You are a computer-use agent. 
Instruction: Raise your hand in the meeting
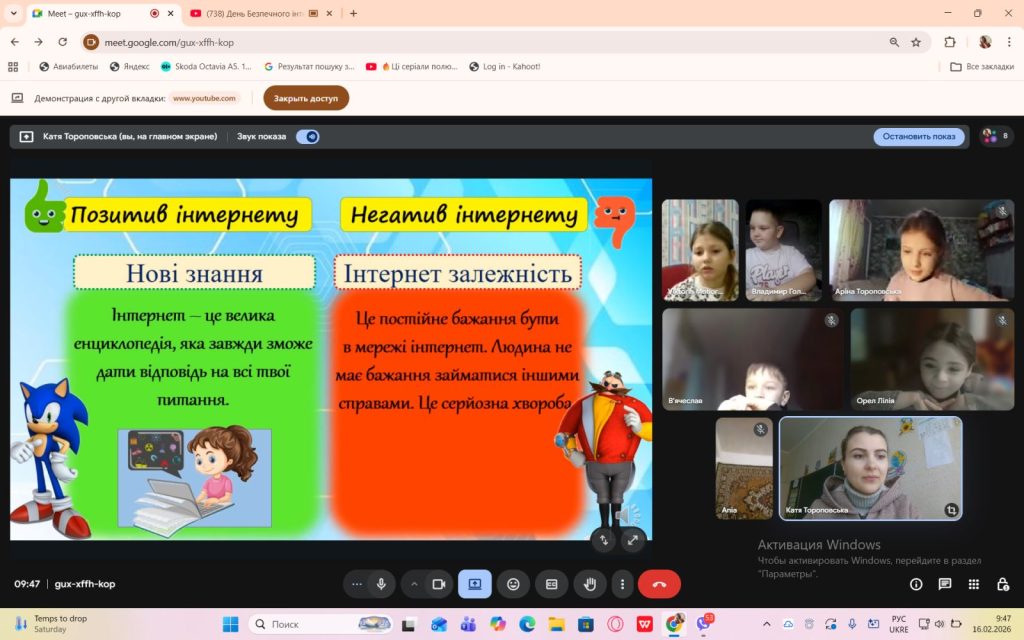[589, 584]
